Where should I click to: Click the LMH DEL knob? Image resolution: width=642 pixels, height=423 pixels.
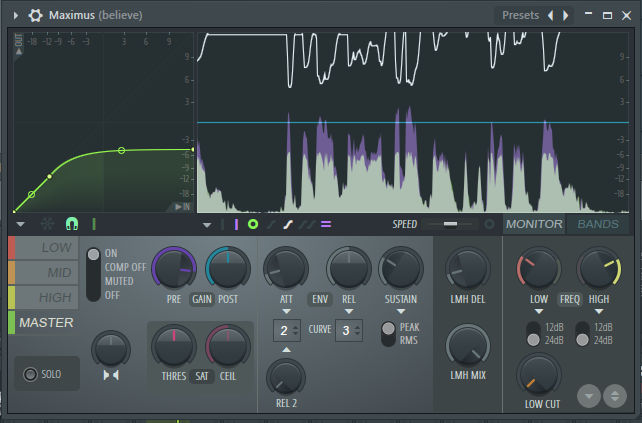pyautogui.click(x=468, y=268)
